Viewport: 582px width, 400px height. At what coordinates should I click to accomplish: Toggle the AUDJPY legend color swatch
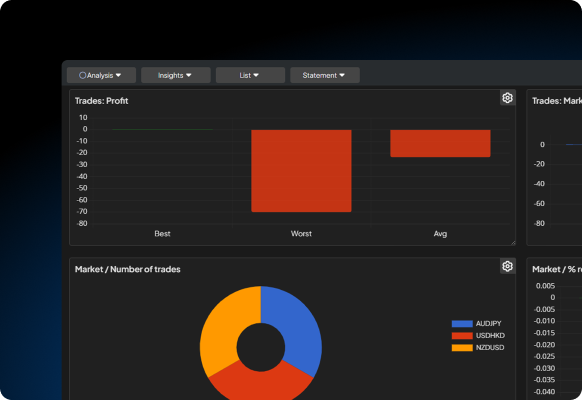[462, 324]
